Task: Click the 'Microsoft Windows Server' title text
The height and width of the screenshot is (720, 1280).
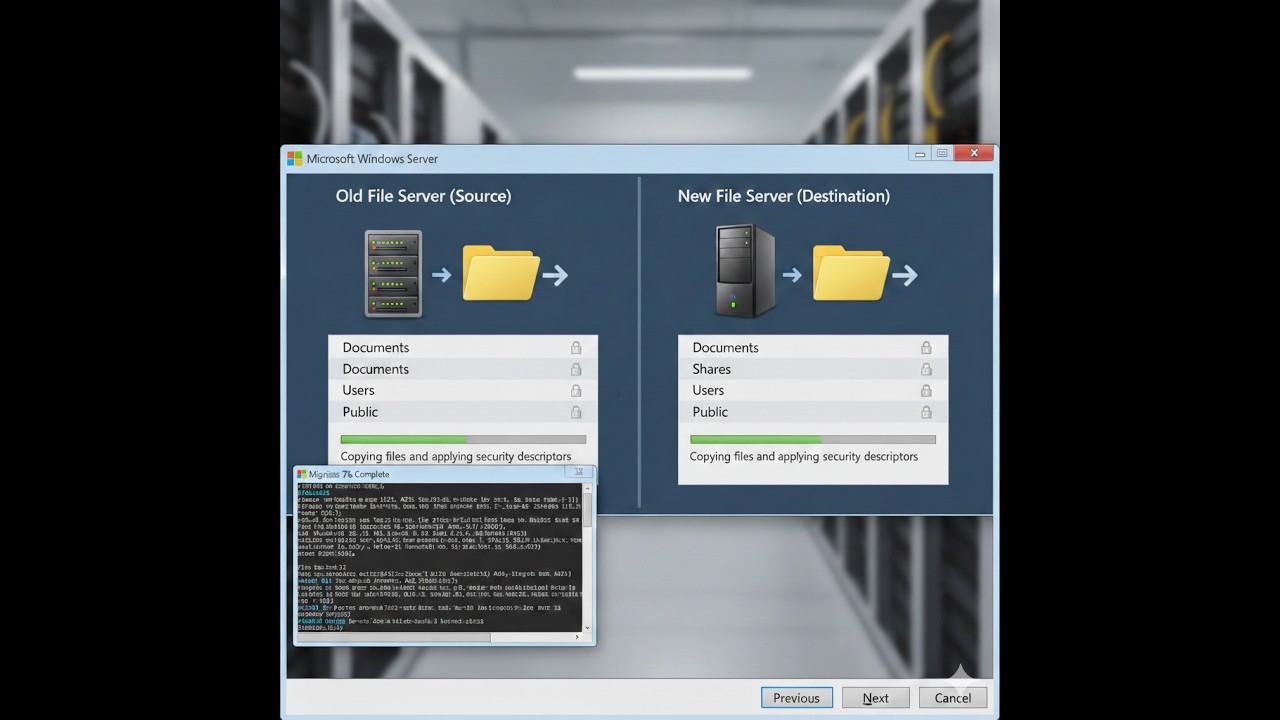Action: pos(372,158)
